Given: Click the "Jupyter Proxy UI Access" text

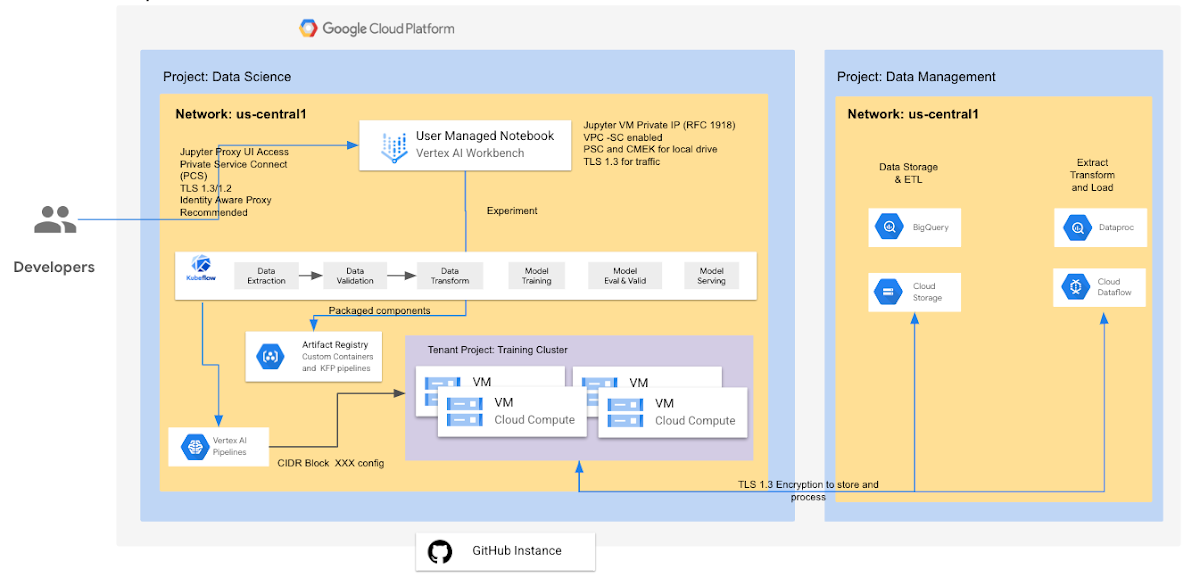Looking at the screenshot, I should click(234, 152).
